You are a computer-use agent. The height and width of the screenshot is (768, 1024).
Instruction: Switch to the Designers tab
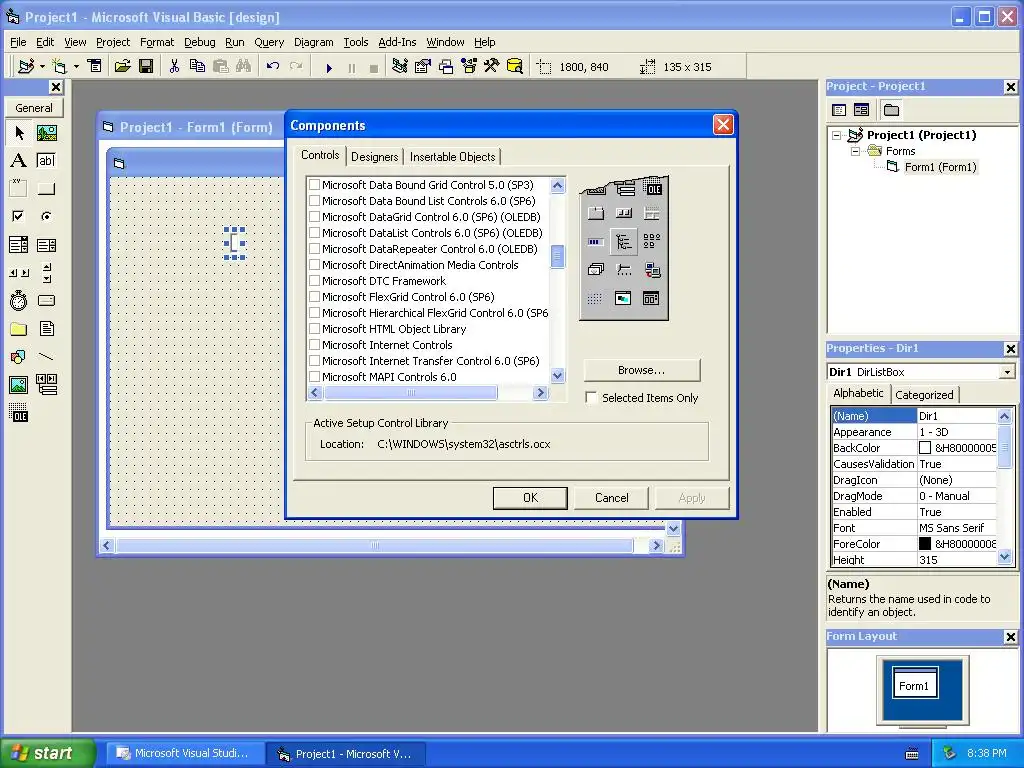click(x=374, y=157)
